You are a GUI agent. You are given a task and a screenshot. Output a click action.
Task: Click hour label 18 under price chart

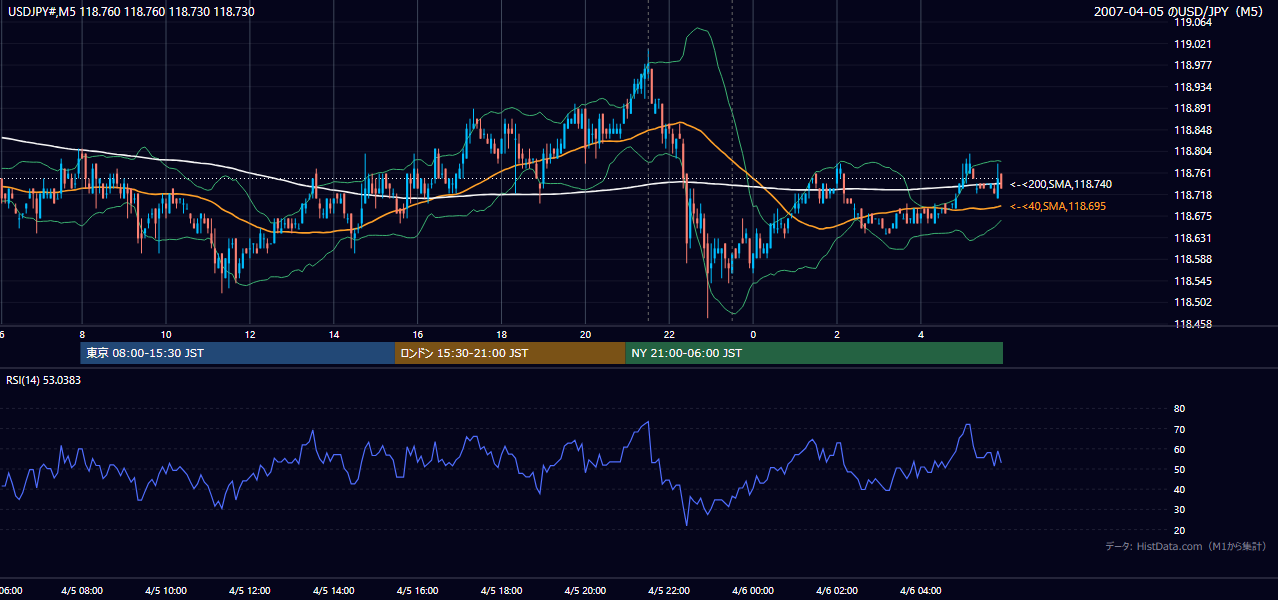coord(502,334)
